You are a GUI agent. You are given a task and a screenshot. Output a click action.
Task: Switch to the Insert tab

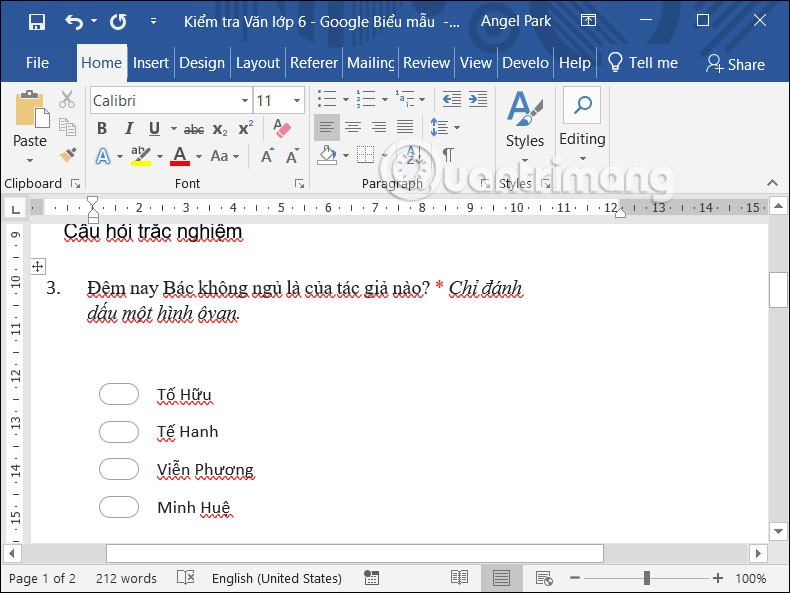pyautogui.click(x=151, y=63)
